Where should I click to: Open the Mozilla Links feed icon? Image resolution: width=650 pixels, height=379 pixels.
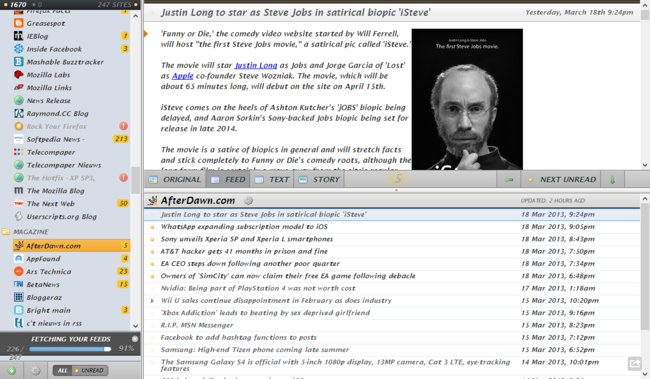[x=19, y=87]
